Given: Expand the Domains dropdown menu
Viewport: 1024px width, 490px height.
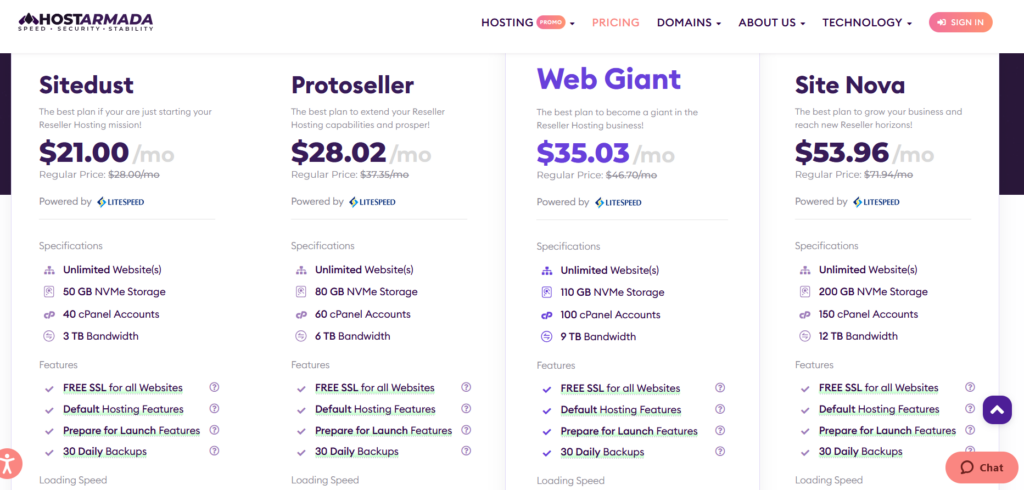Looking at the screenshot, I should pyautogui.click(x=689, y=22).
